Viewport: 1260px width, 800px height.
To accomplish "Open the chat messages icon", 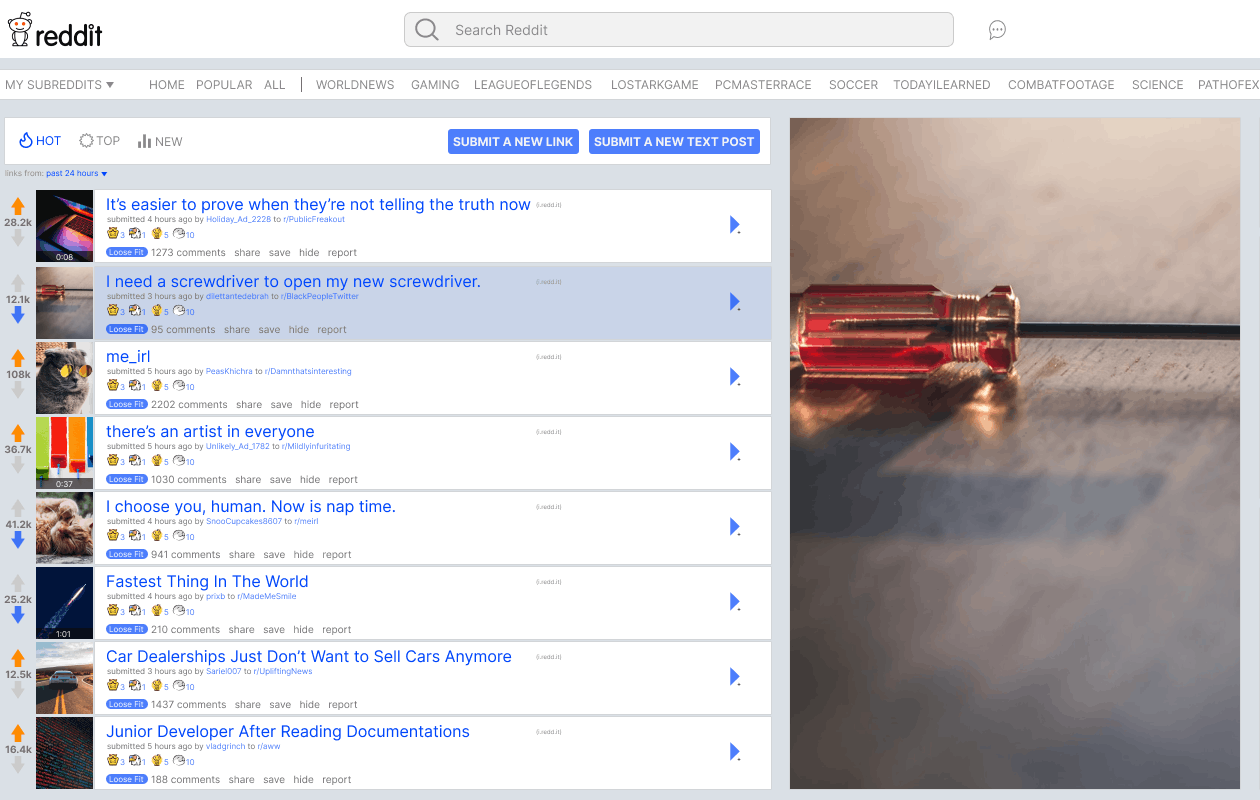I will 997,30.
